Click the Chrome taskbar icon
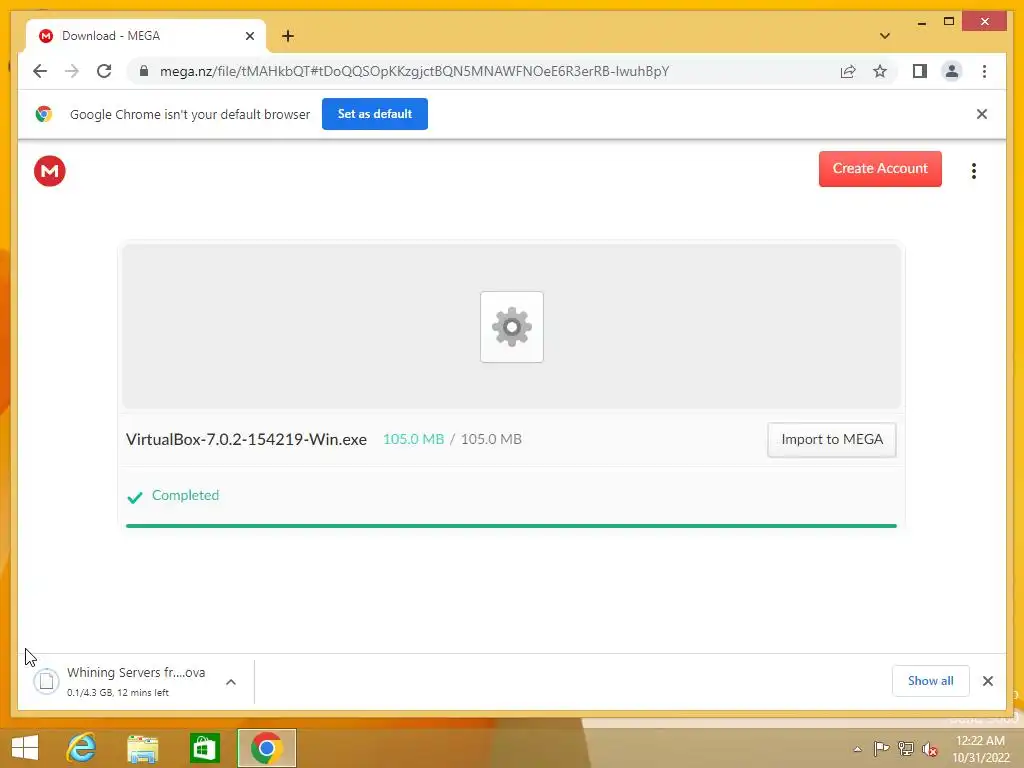 [266, 748]
